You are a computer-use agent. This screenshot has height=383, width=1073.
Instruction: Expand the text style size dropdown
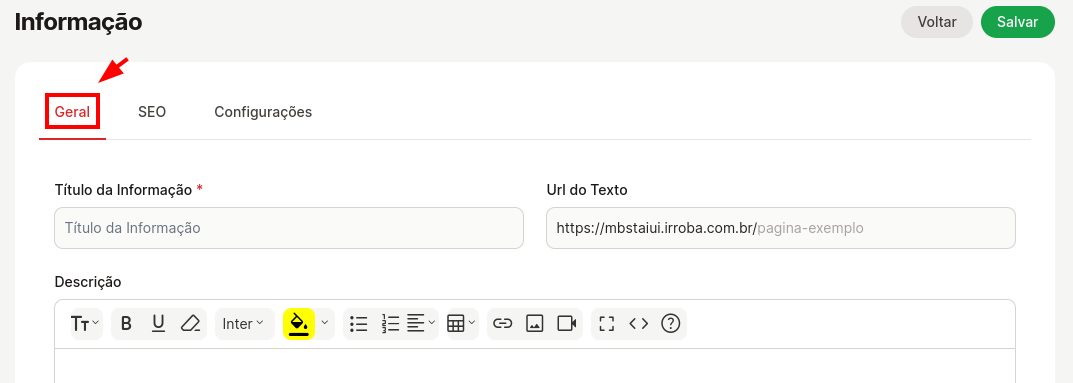(x=86, y=323)
